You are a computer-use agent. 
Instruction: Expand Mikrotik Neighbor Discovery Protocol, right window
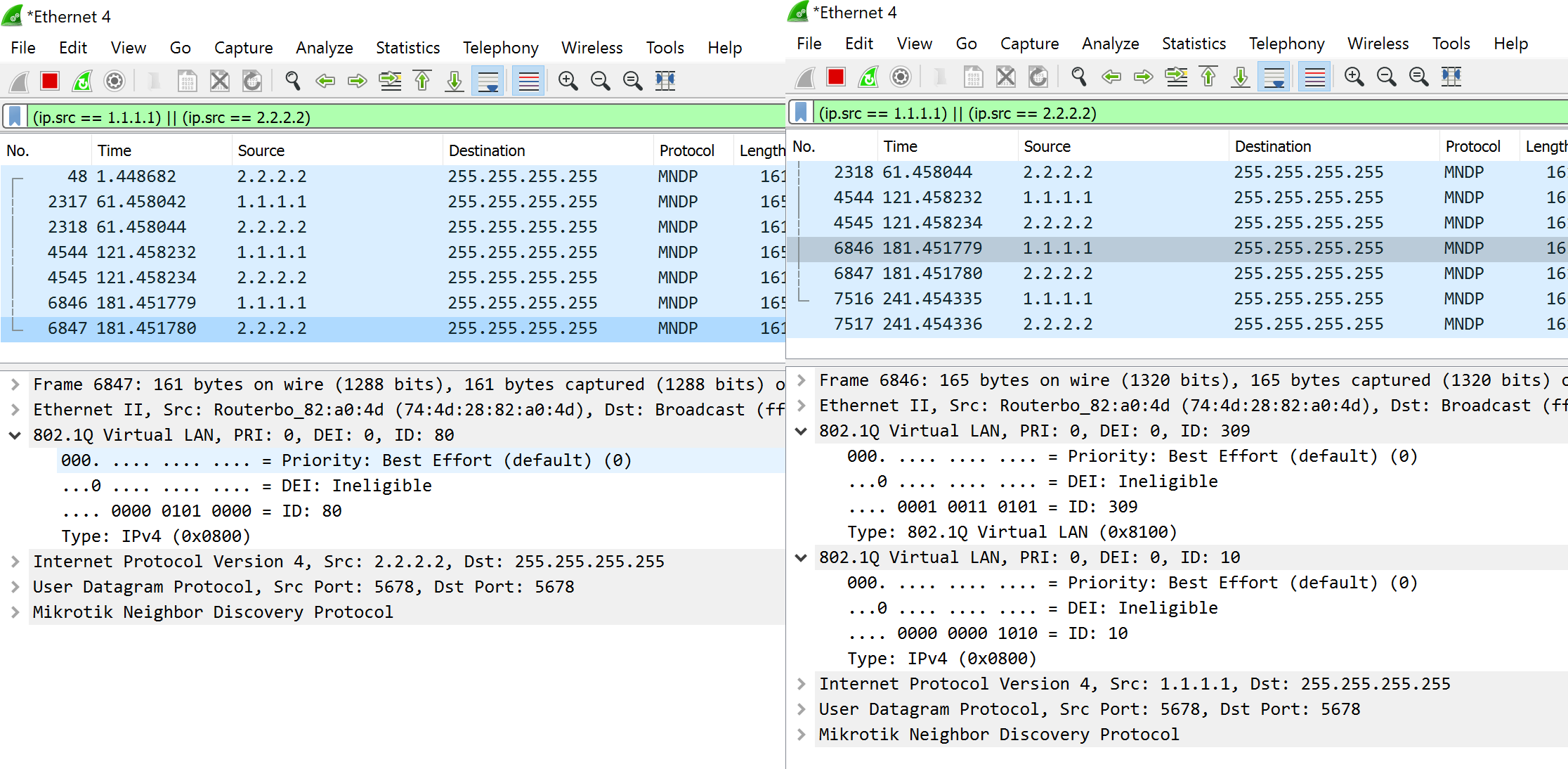(x=801, y=735)
